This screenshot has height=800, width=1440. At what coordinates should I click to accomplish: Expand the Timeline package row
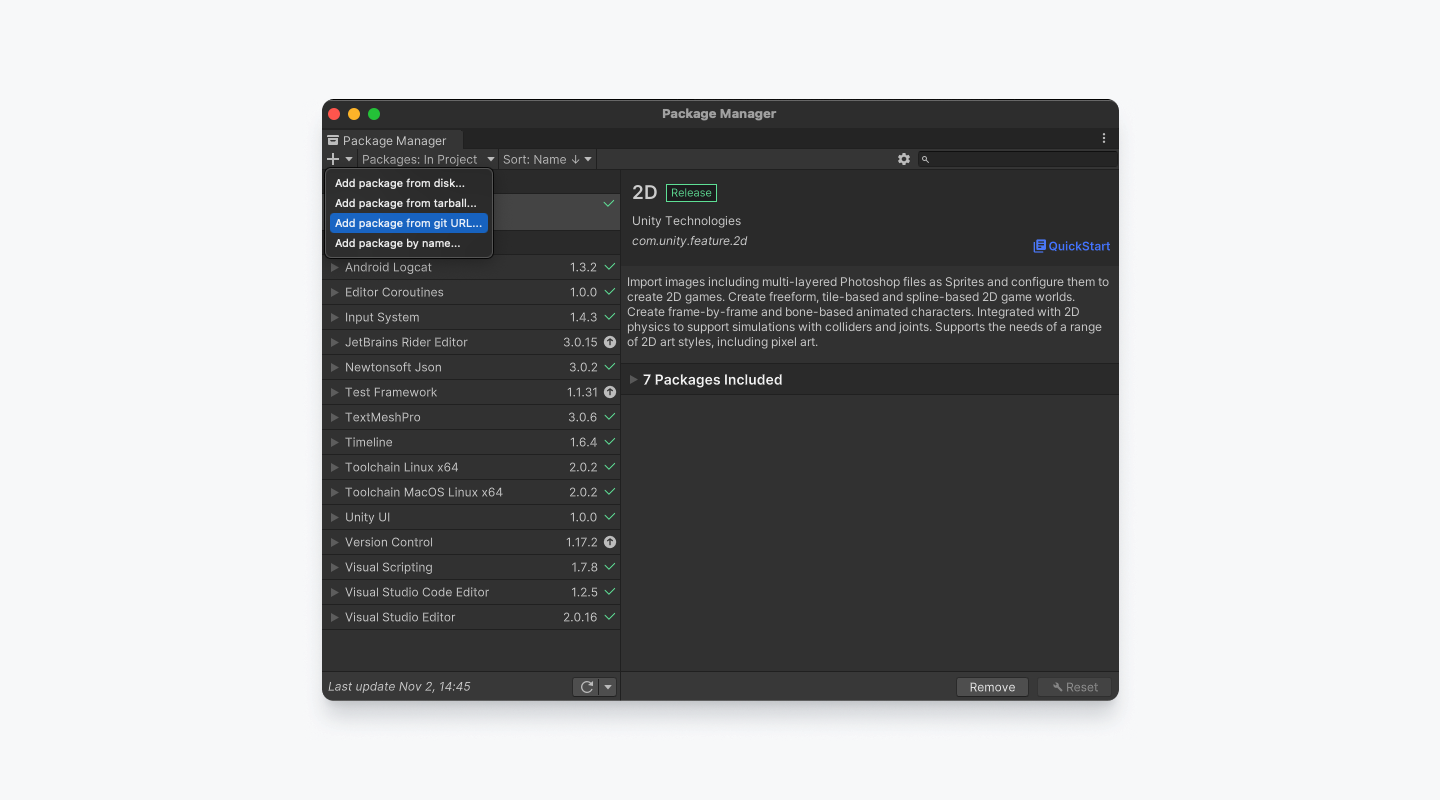click(x=335, y=442)
